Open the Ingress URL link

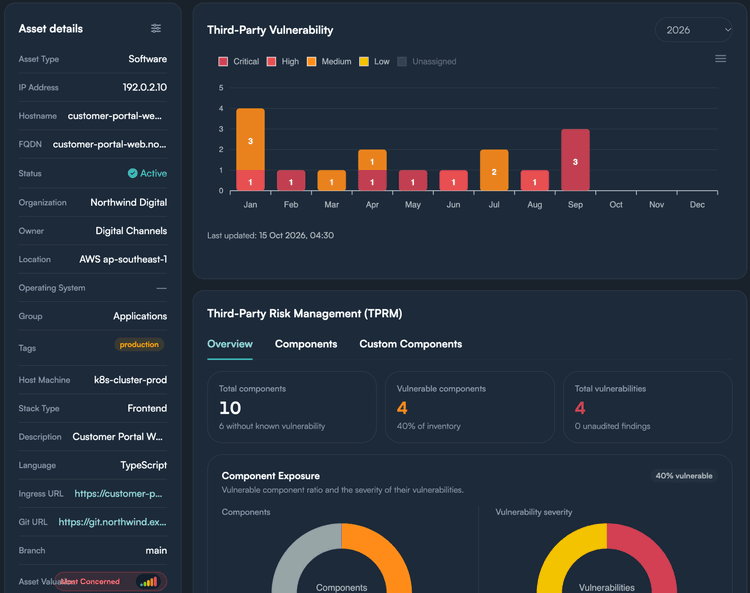[118, 494]
